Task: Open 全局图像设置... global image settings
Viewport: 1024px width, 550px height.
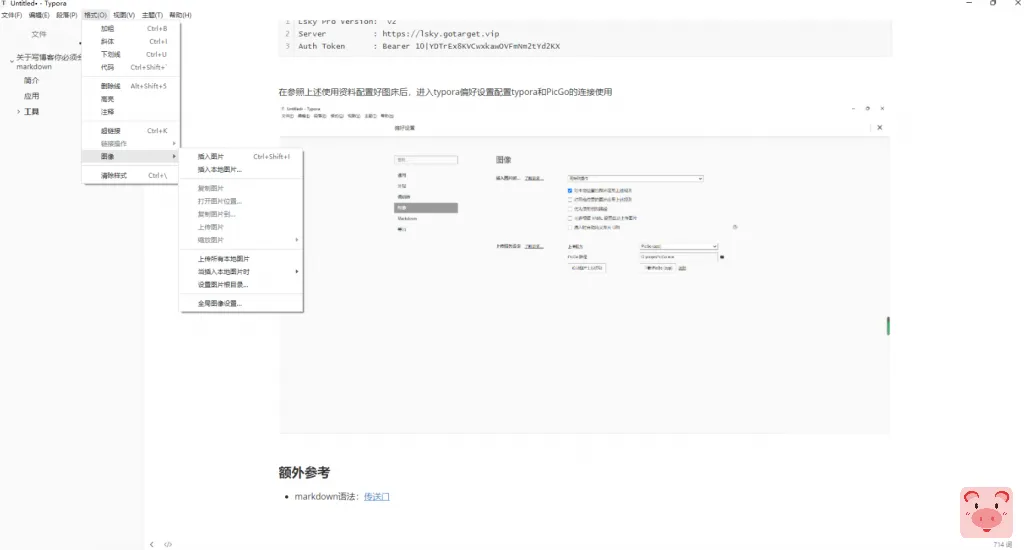Action: pos(242,304)
